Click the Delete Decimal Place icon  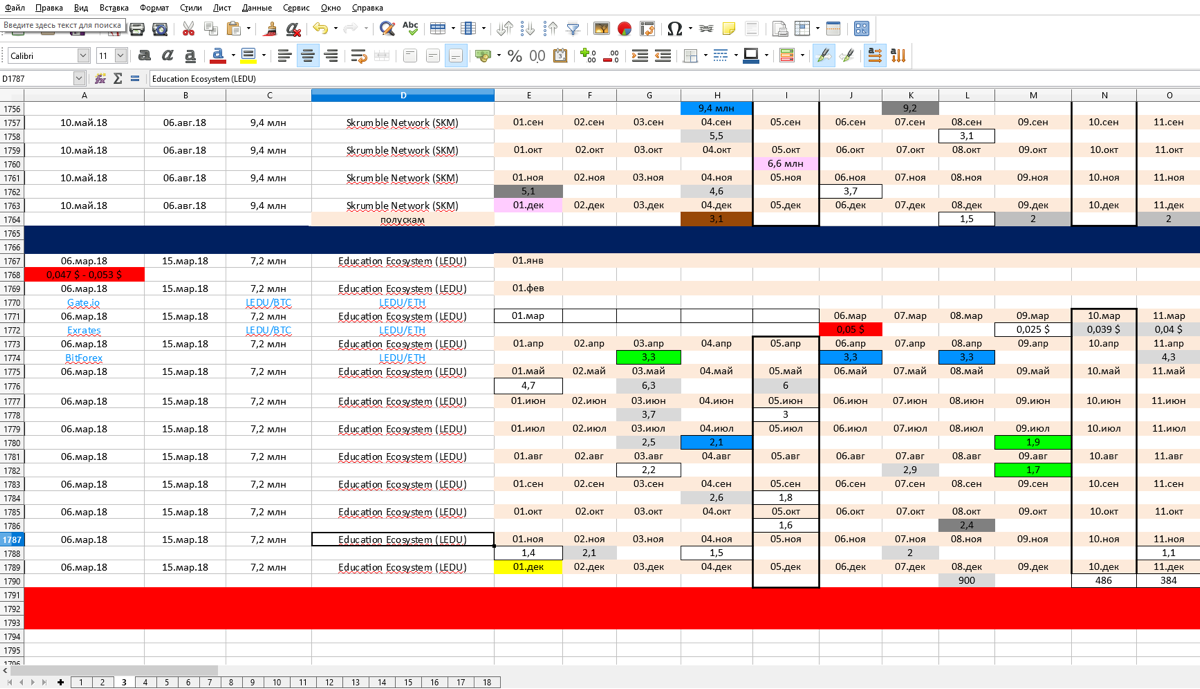click(610, 56)
